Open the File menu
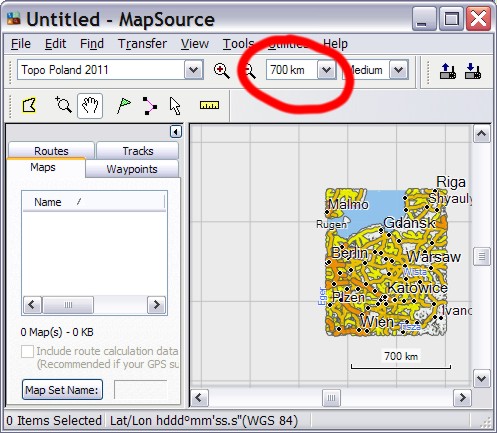Screen dimensions: 497x433 [x=21, y=44]
